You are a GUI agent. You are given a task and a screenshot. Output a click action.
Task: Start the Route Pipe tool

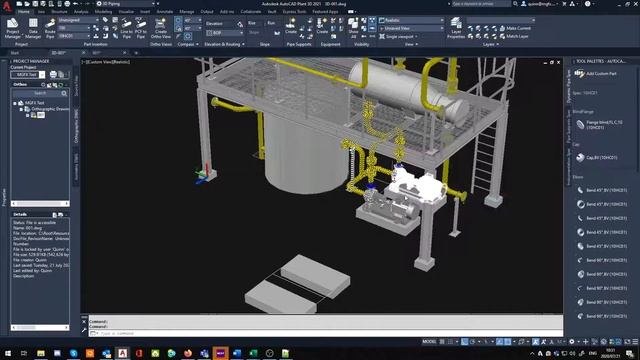click(50, 28)
